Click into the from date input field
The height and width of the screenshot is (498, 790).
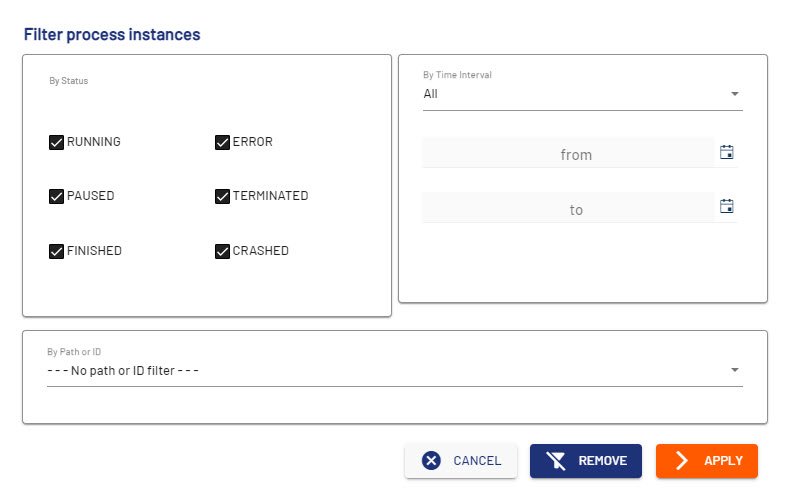click(567, 154)
